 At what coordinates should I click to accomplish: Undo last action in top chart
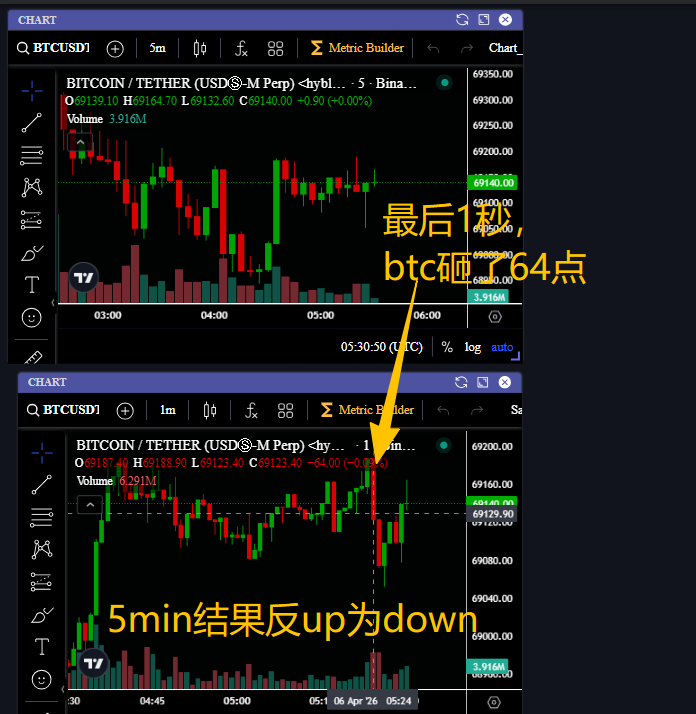coord(433,48)
